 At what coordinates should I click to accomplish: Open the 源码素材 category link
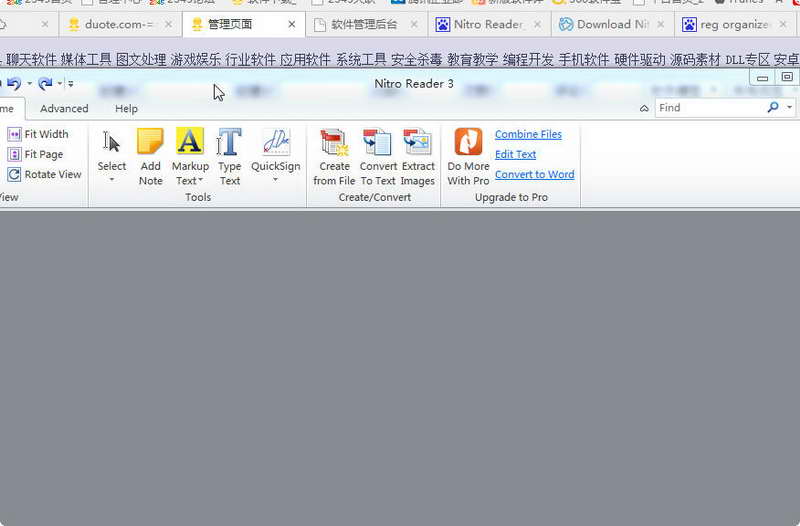coord(695,60)
